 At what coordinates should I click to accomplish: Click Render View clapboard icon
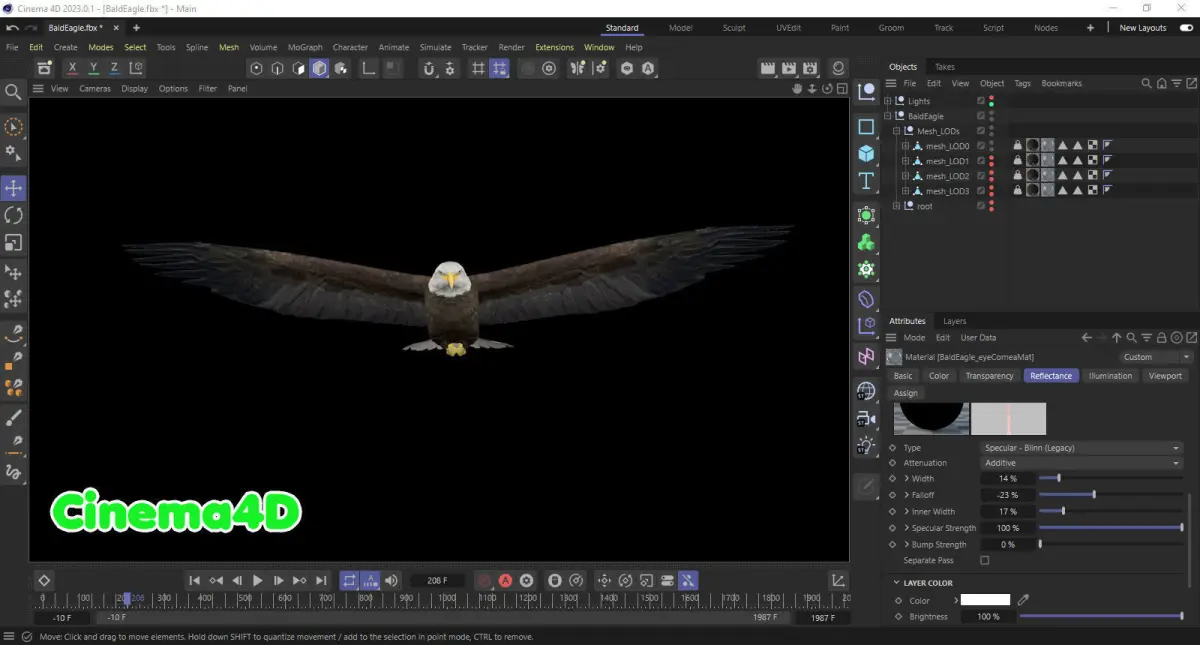point(768,68)
